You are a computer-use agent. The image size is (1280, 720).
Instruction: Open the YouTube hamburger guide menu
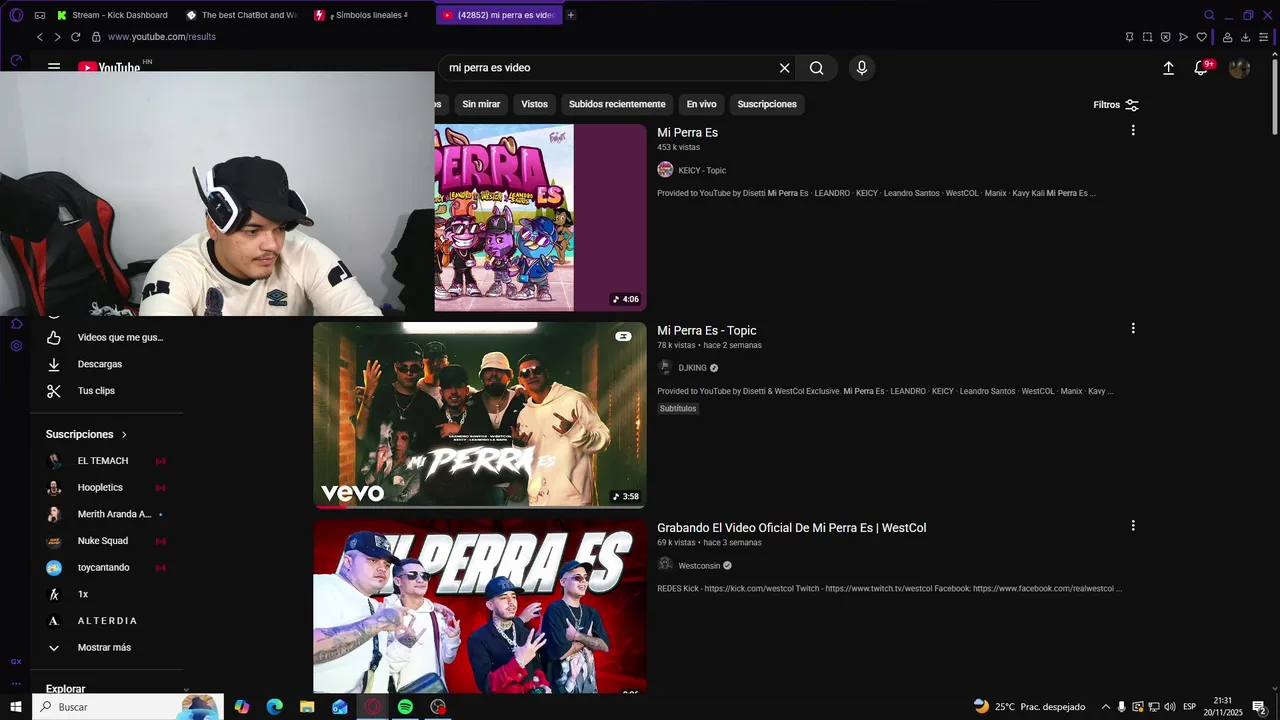click(54, 67)
